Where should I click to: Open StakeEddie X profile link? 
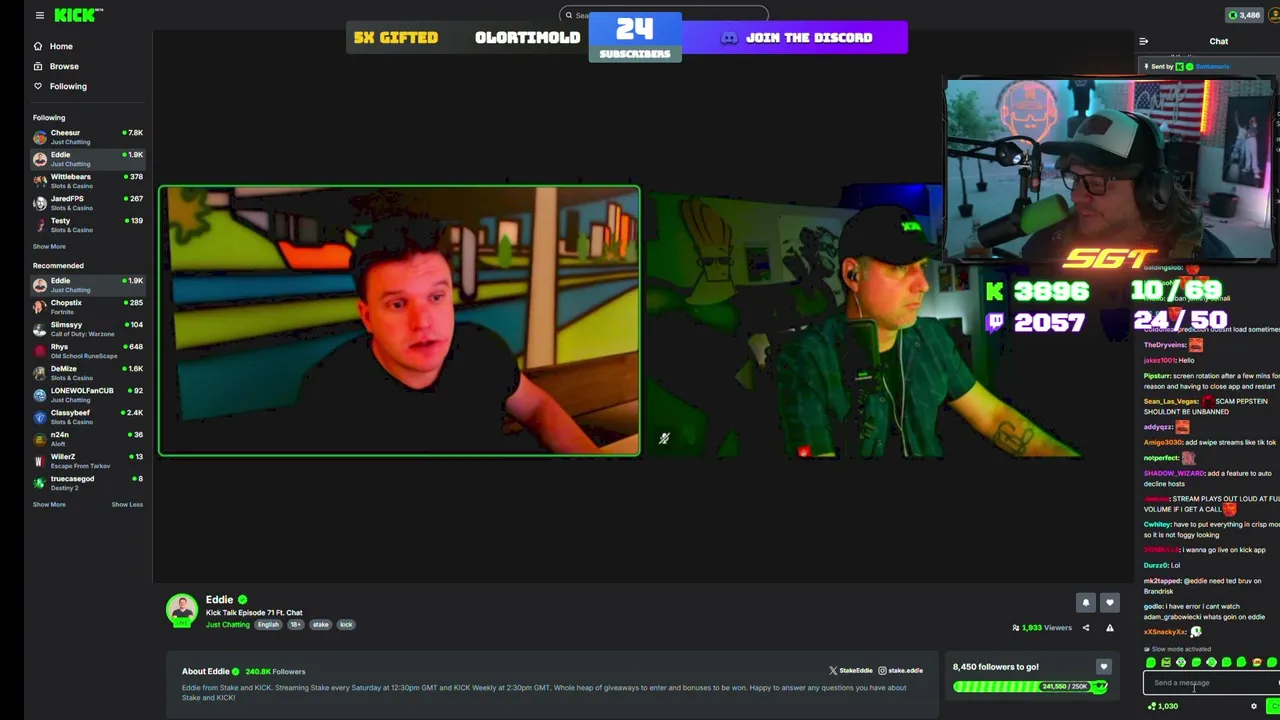(x=850, y=671)
